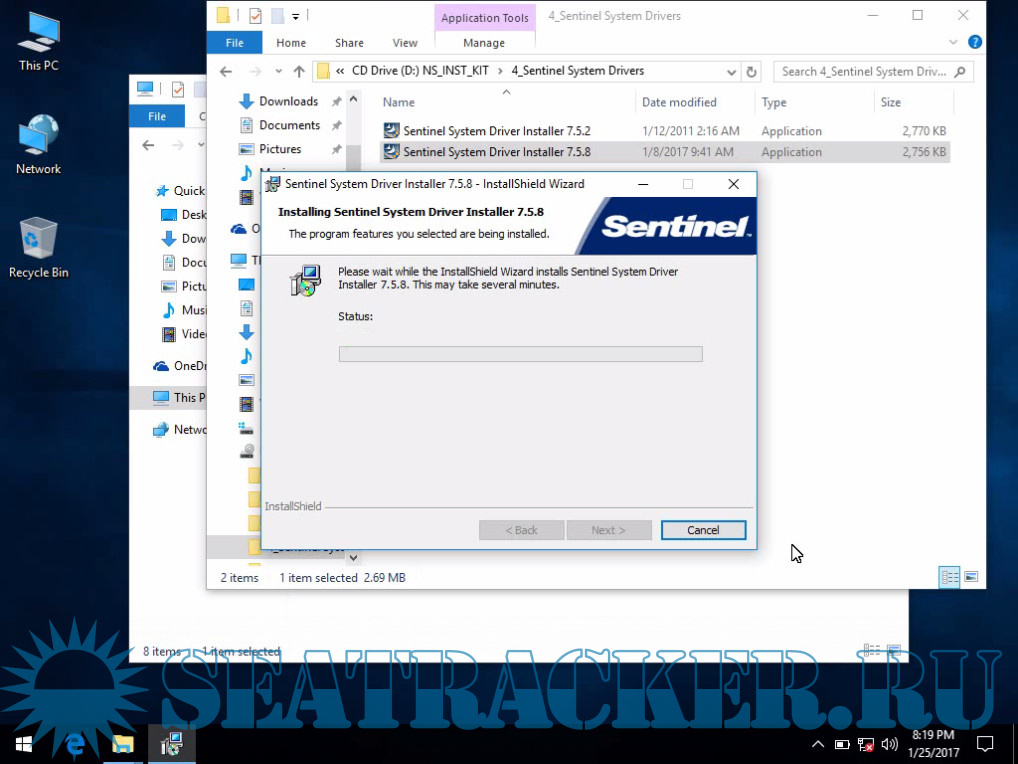
Task: Select Sentinel System Driver Installer 7.5.2 file
Action: 496,131
